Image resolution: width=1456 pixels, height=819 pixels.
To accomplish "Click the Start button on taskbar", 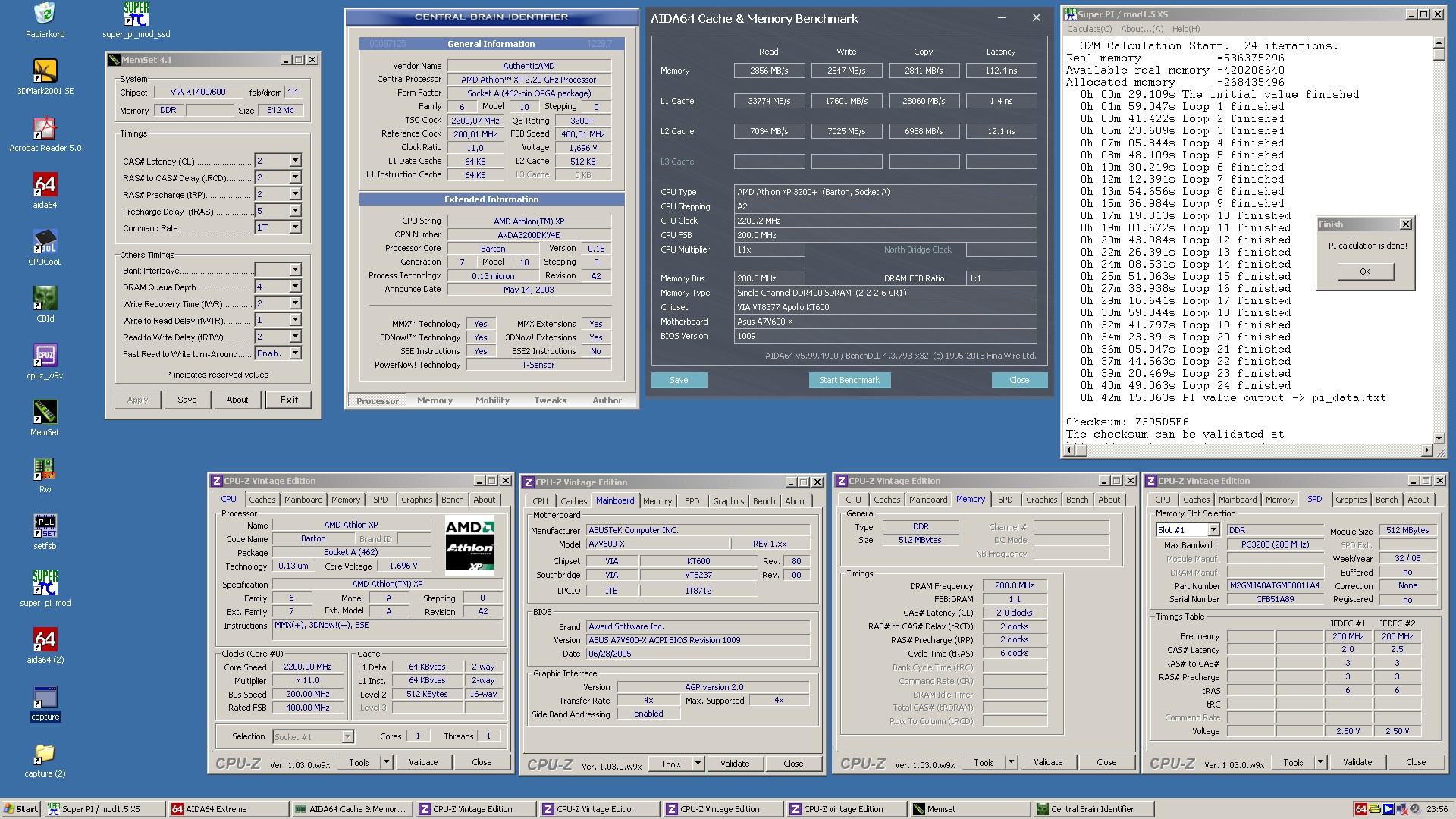I will pyautogui.click(x=21, y=809).
